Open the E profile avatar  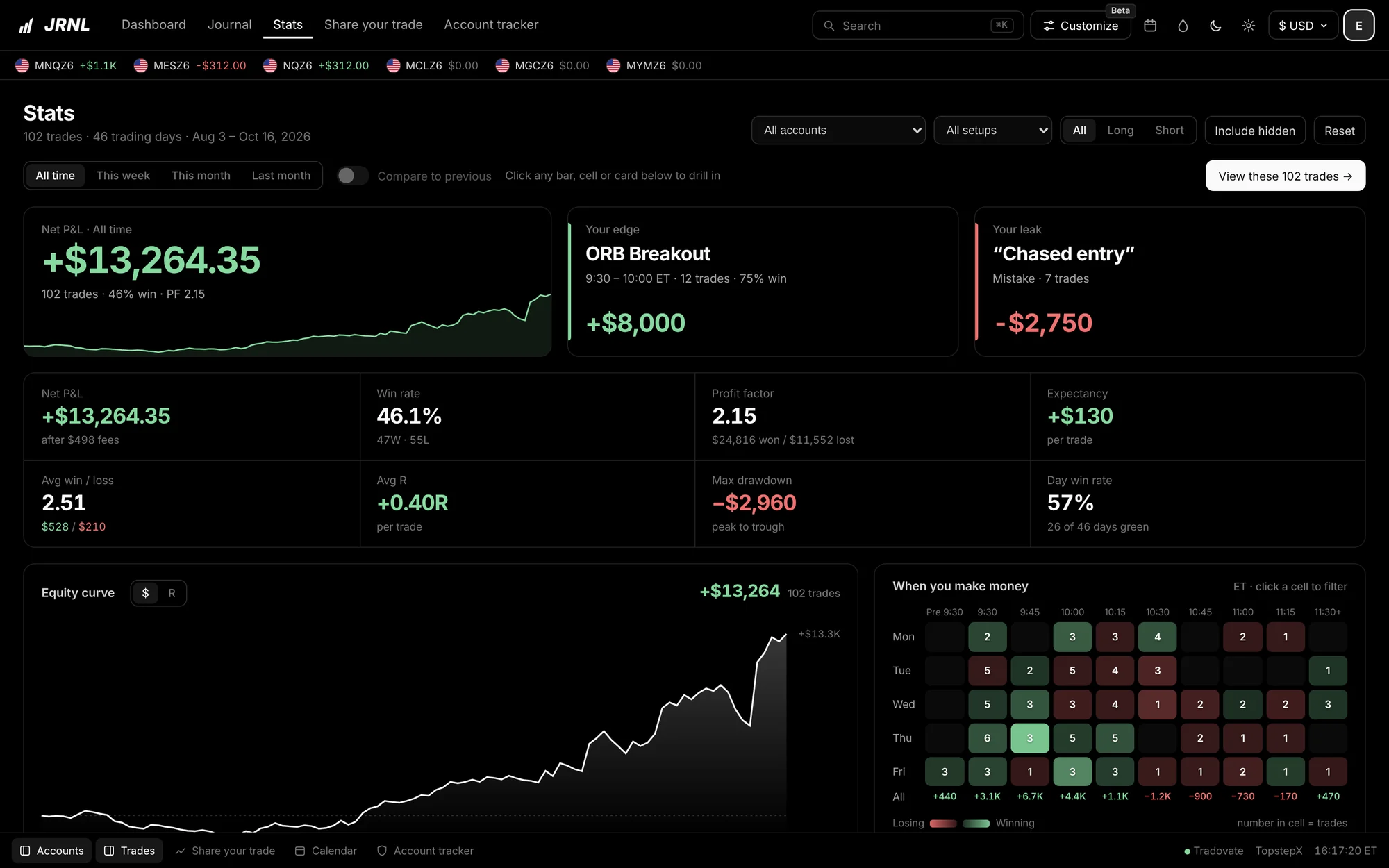1358,26
